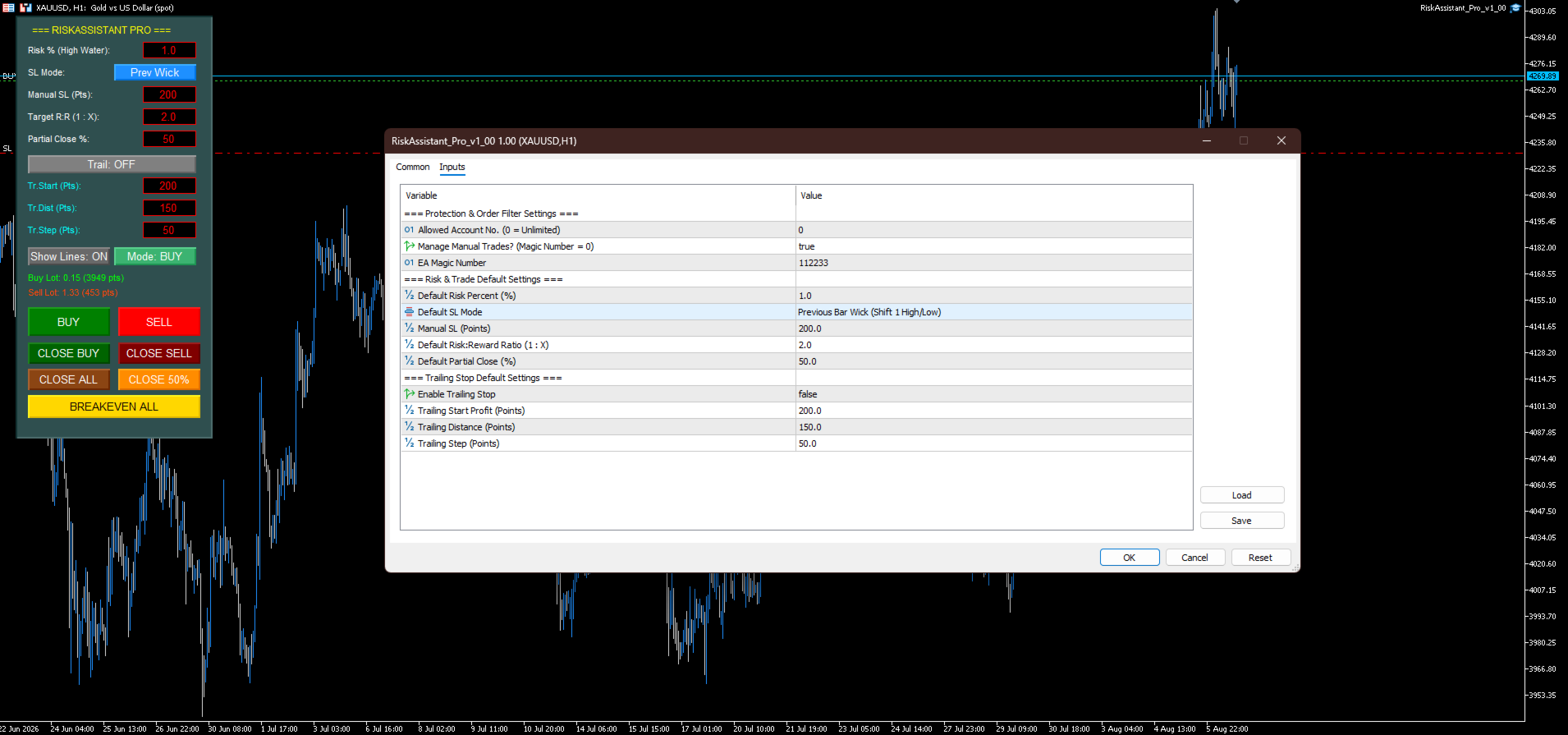1568x735 pixels.
Task: Click the integer icon beside Allowed Account No.
Action: 409,230
